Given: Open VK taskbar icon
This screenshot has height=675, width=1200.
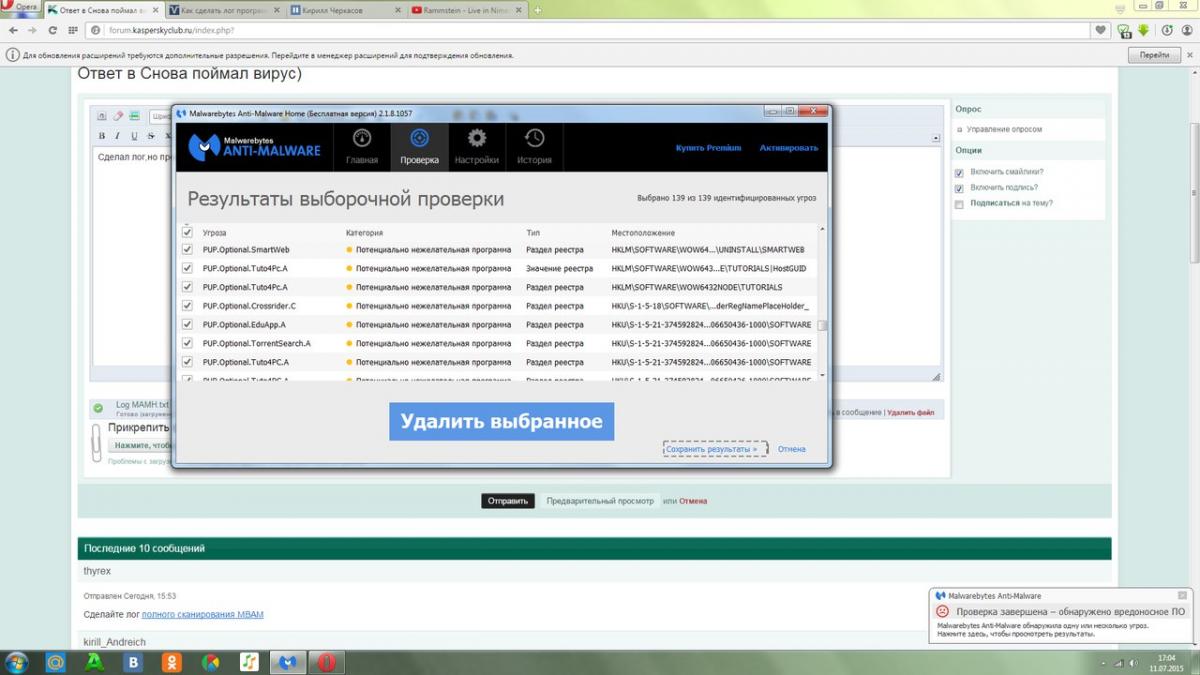Looking at the screenshot, I should (133, 662).
